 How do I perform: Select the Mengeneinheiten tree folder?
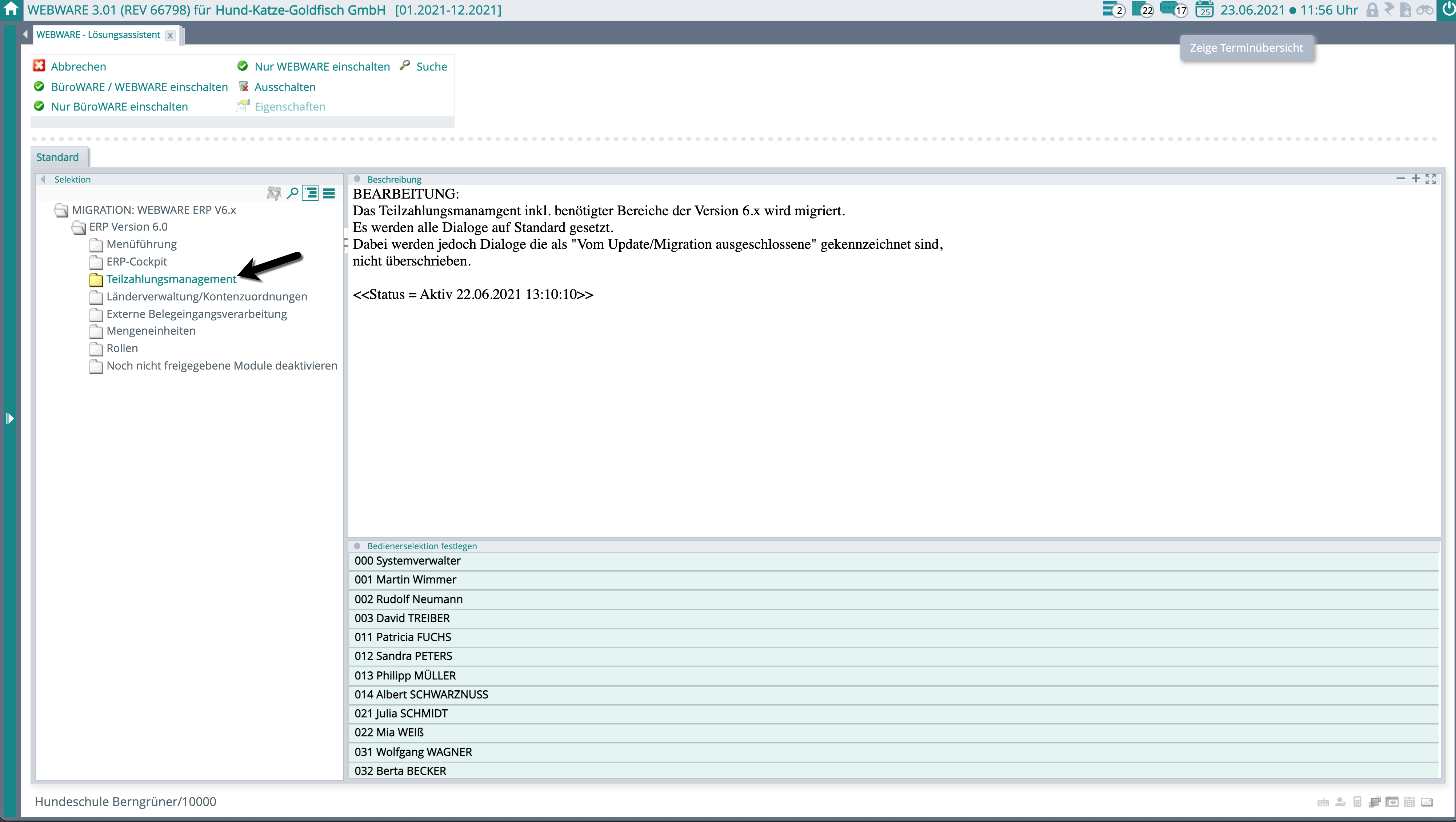point(151,331)
